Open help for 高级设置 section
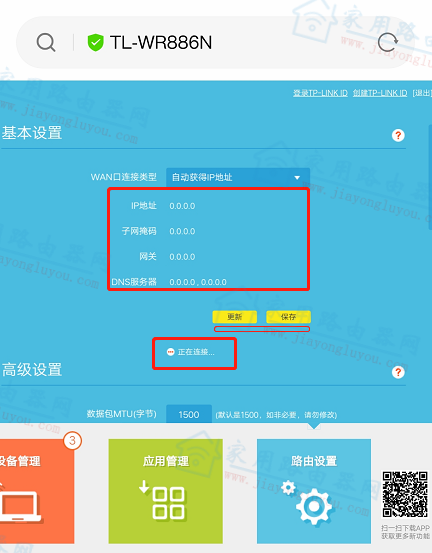This screenshot has width=432, height=553. click(398, 372)
